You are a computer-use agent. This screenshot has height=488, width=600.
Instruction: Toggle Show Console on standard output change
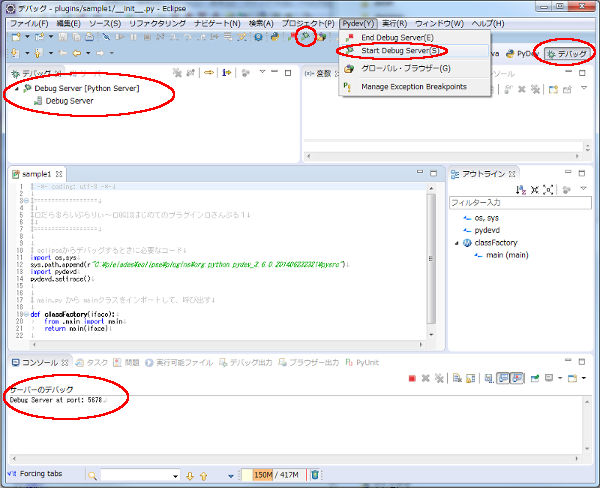click(x=503, y=378)
